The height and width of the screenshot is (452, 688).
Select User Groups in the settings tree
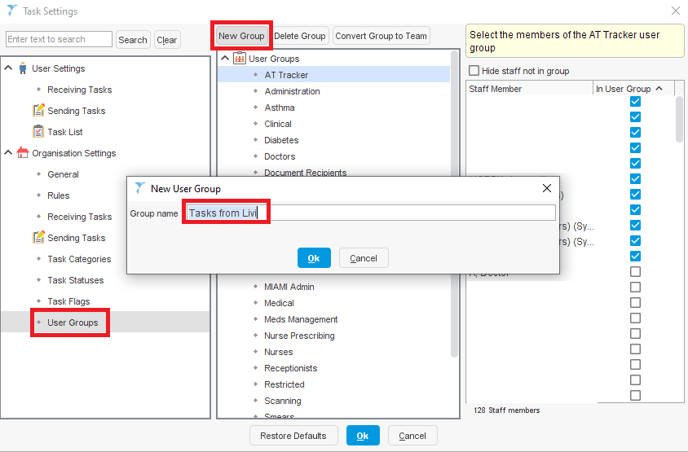(70, 322)
